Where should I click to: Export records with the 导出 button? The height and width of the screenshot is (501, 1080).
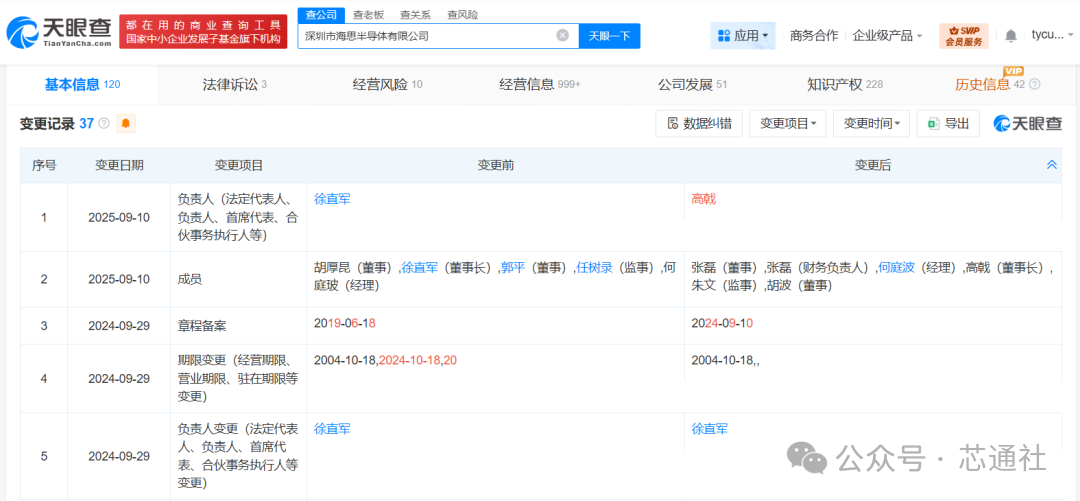pyautogui.click(x=948, y=123)
